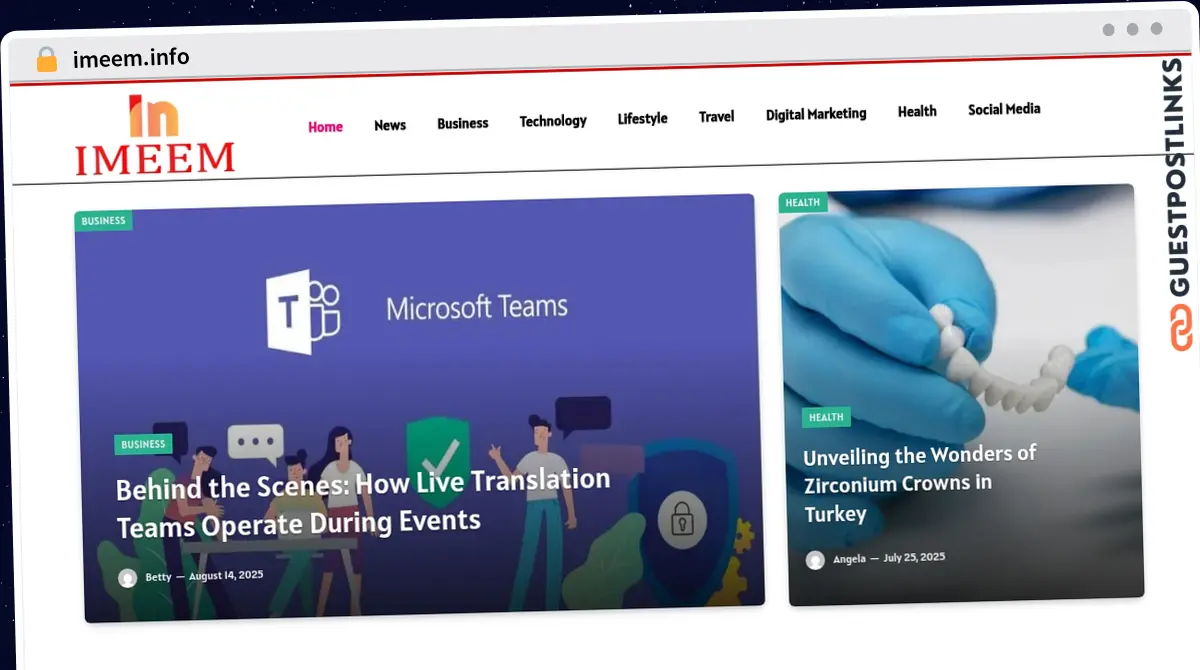Click the top Health tag on crowns card
The image size is (1200, 670).
point(803,203)
